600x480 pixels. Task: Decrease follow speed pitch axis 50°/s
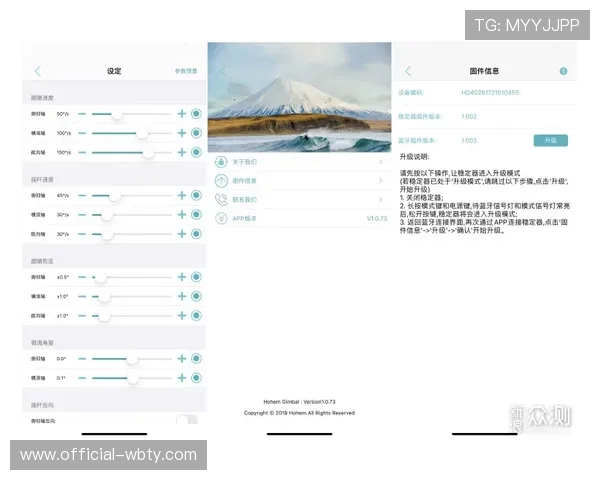(82, 114)
